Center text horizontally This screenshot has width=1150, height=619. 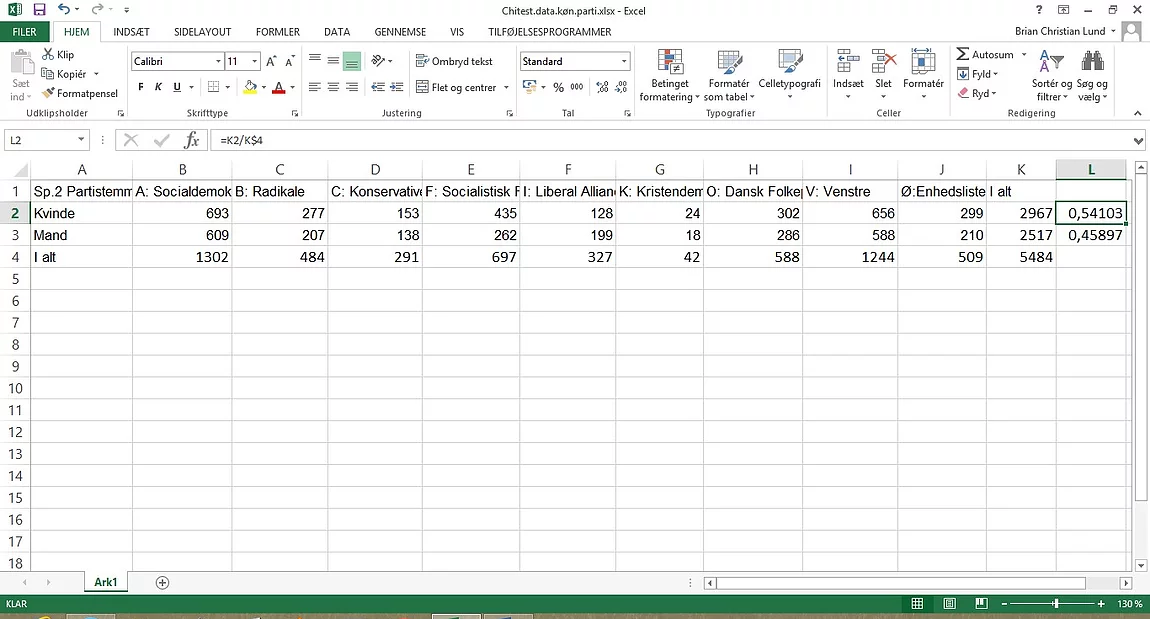pyautogui.click(x=333, y=87)
